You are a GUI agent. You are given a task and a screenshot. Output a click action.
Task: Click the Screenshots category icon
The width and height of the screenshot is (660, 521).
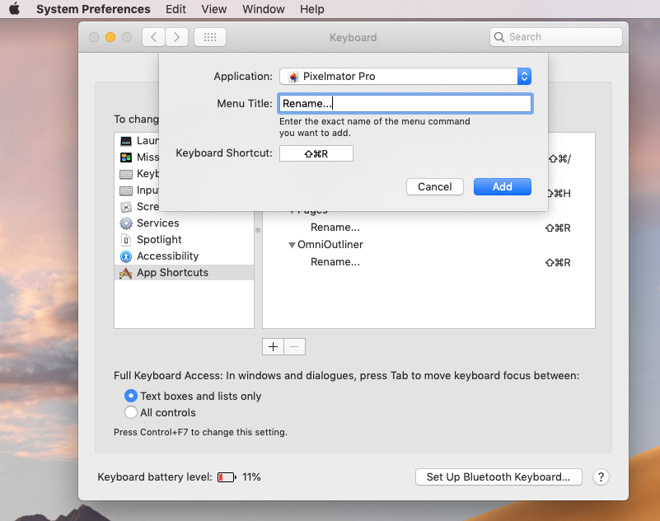pos(126,207)
